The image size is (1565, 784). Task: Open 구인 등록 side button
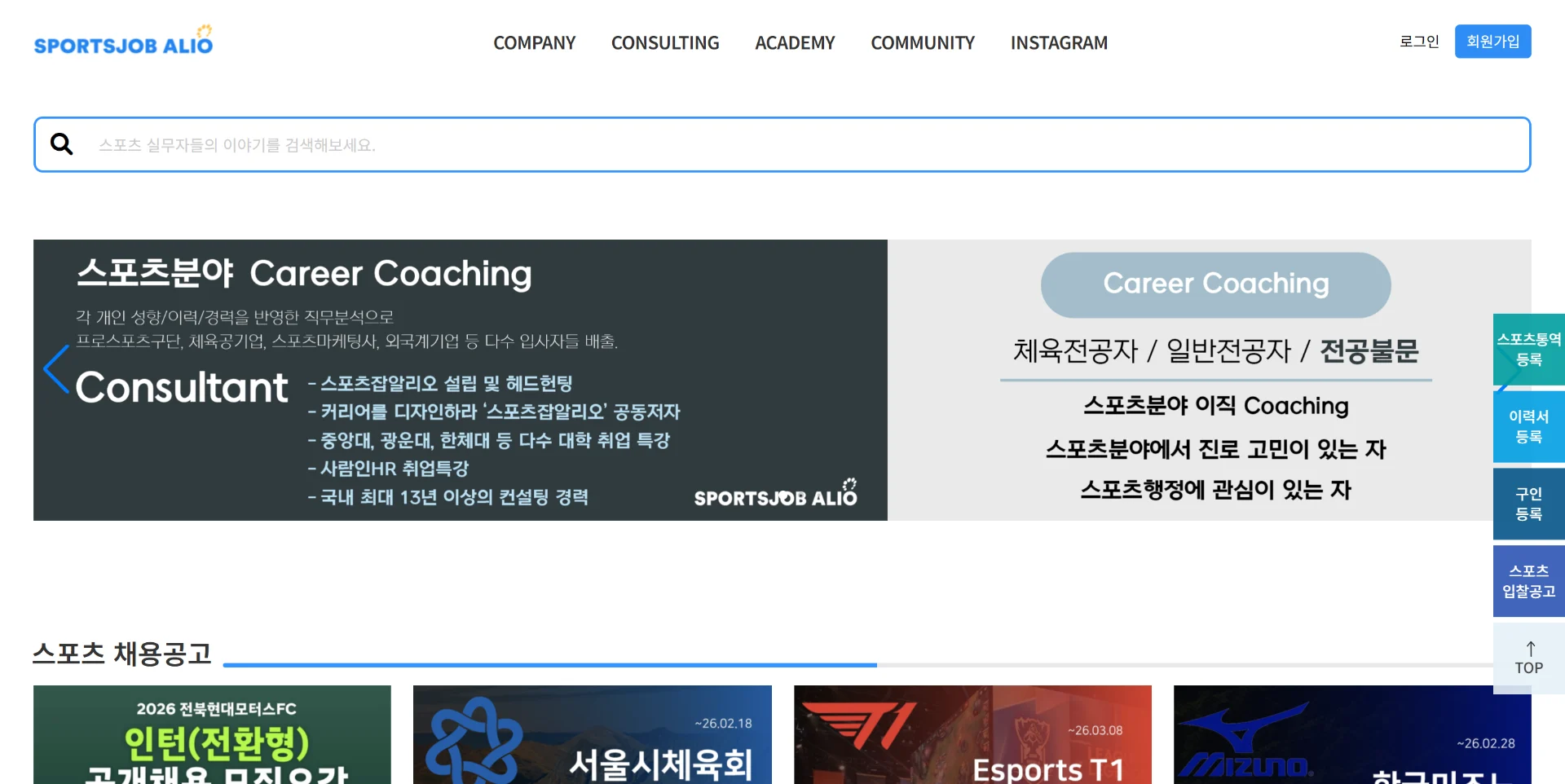(1529, 504)
